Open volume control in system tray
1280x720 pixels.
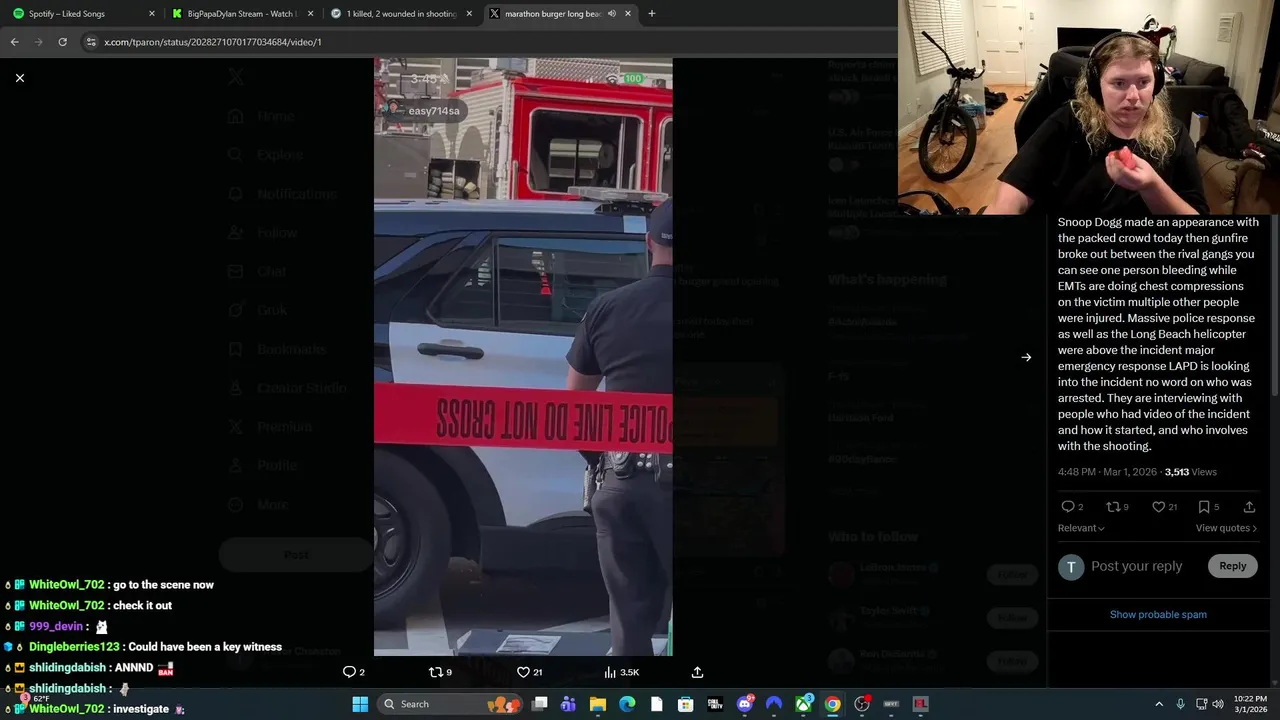coord(1218,704)
